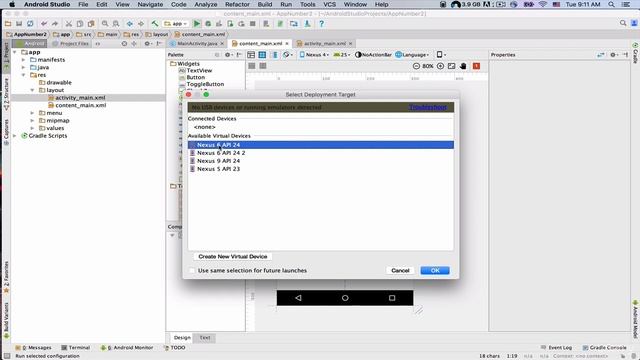Select Nexus 9 API 24 device

click(320, 161)
